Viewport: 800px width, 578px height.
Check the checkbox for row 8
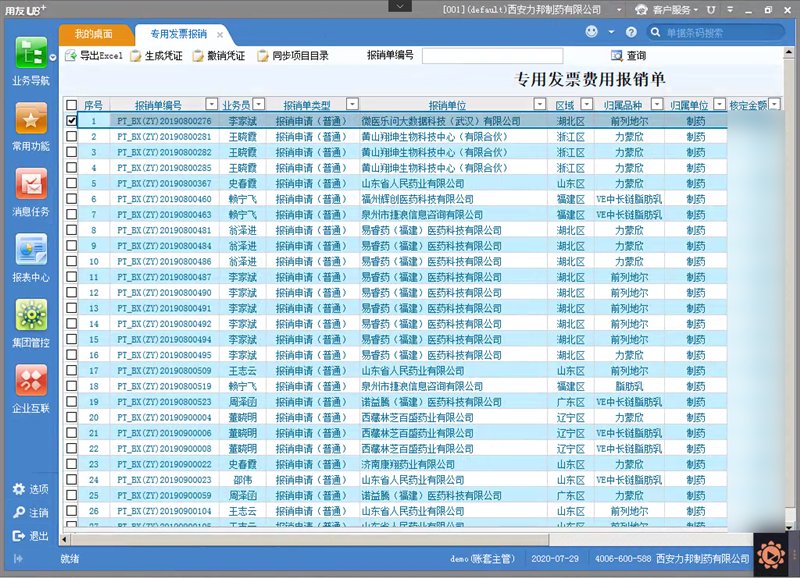pyautogui.click(x=71, y=230)
